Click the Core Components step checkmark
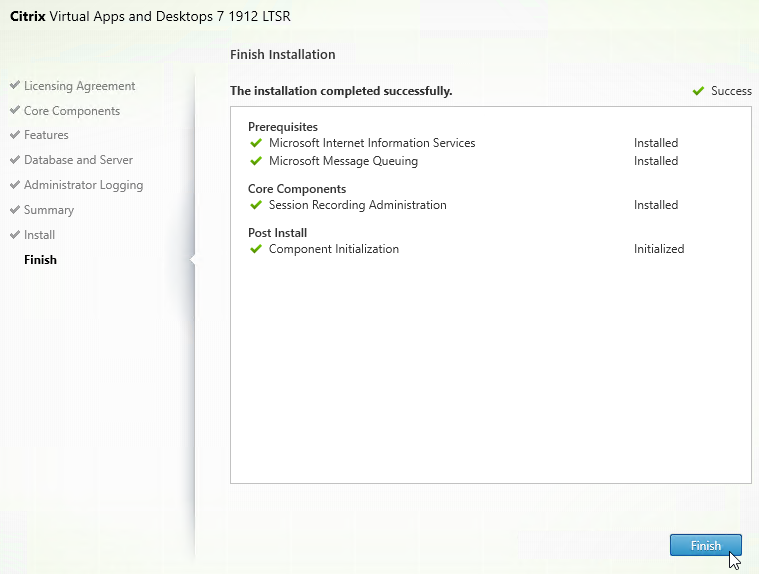Viewport: 759px width, 574px height. pos(15,111)
